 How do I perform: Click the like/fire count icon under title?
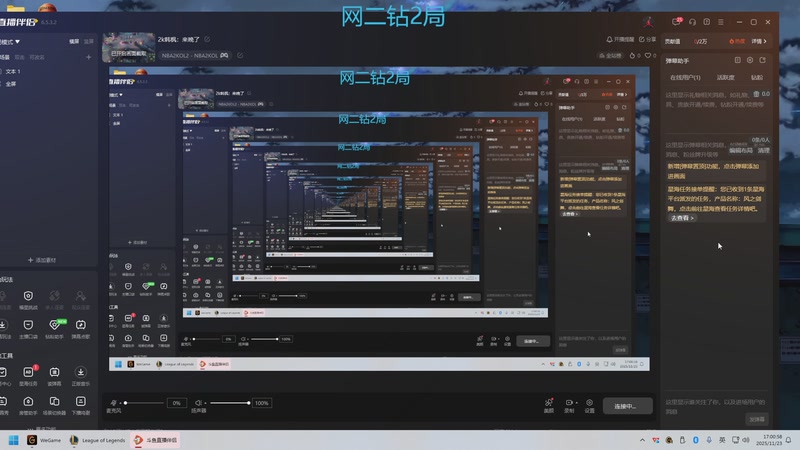pyautogui.click(x=633, y=56)
